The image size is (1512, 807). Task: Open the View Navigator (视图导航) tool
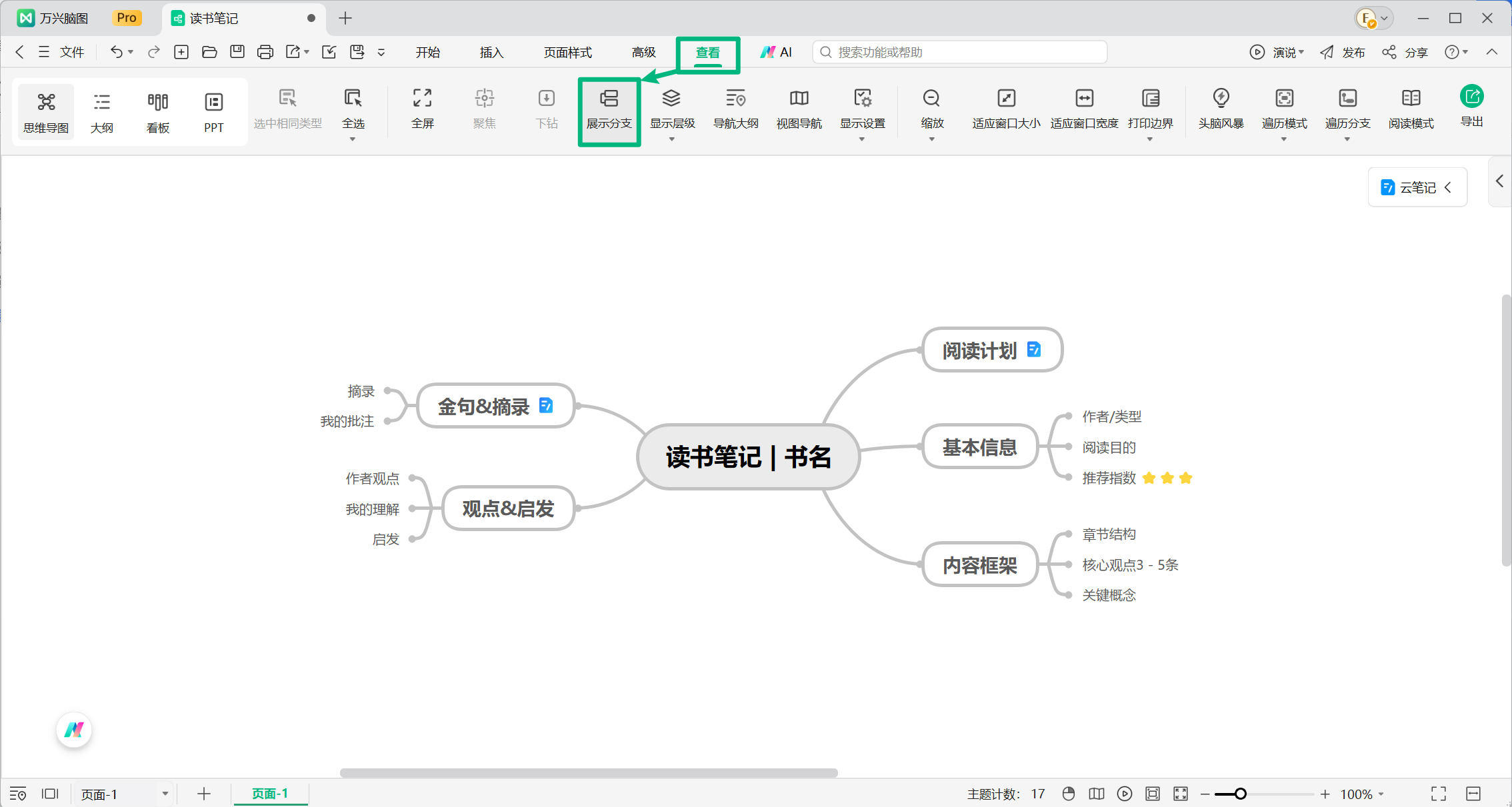click(799, 109)
